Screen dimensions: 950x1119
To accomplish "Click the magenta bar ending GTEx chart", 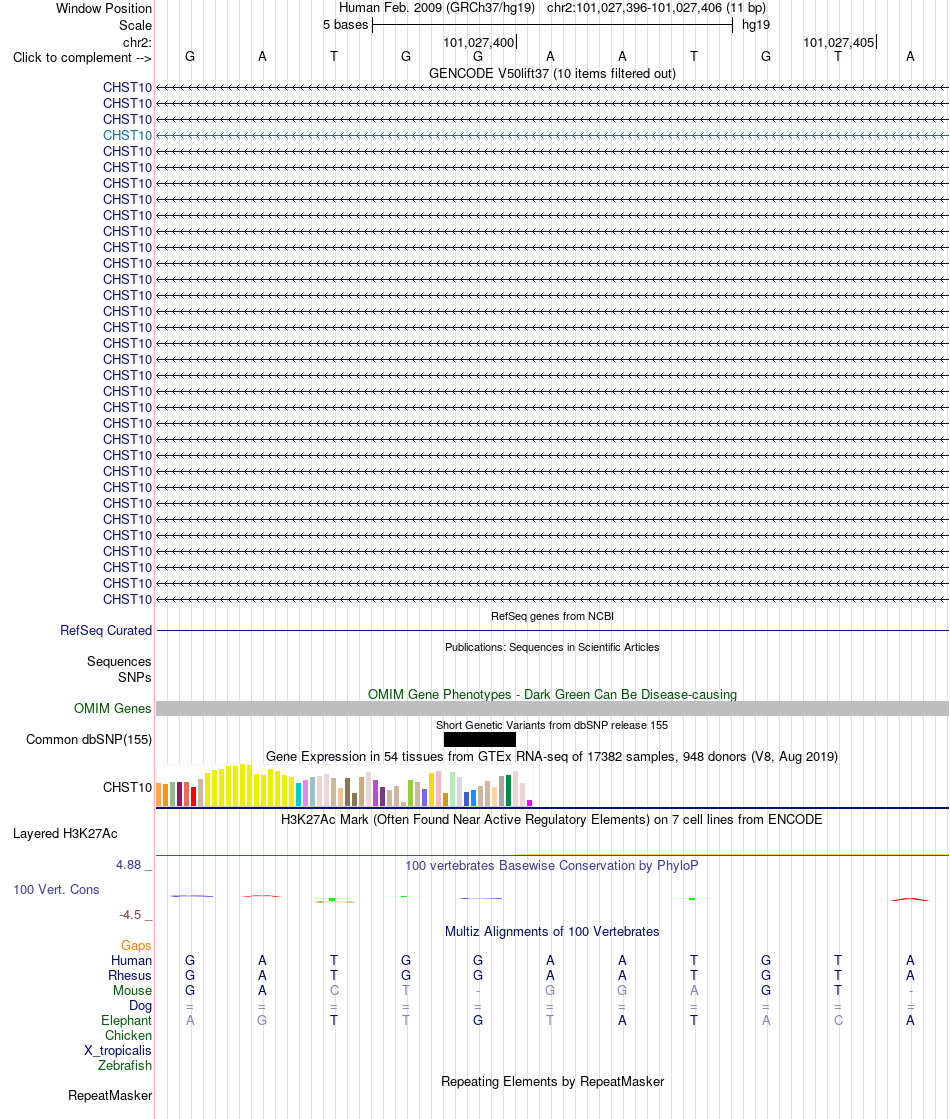I will click(530, 804).
